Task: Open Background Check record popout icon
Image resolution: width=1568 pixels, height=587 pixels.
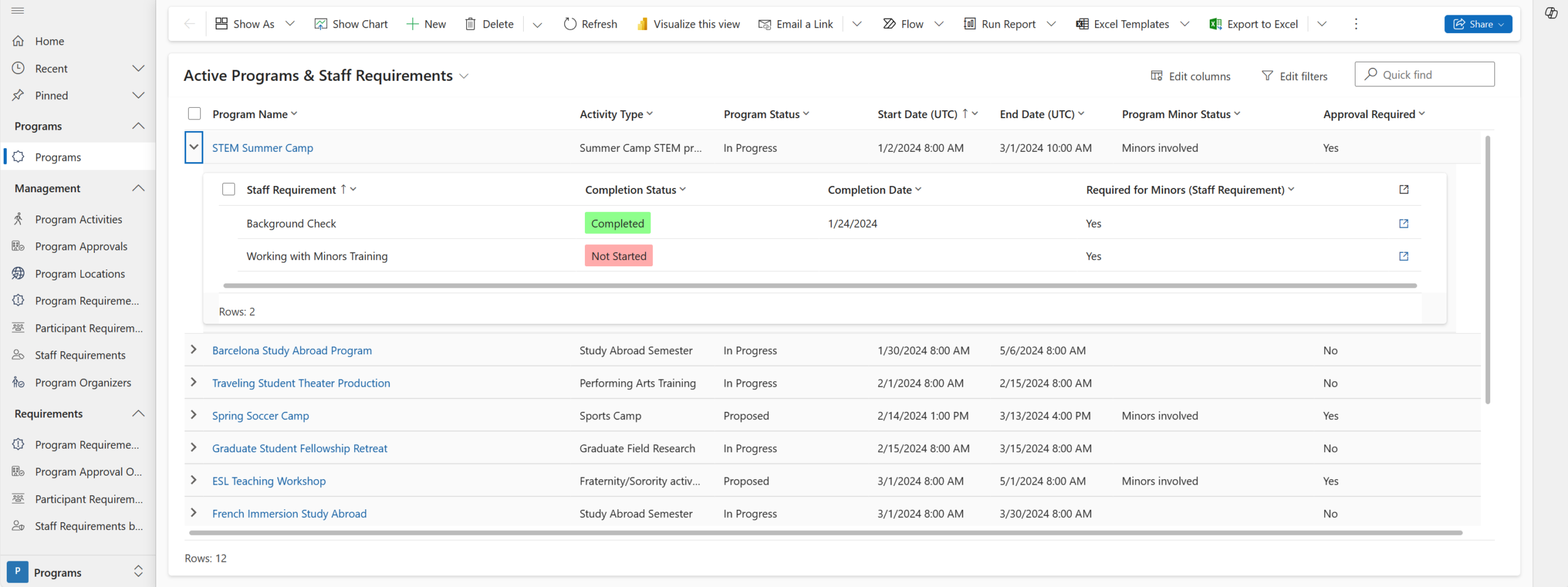Action: click(1404, 223)
